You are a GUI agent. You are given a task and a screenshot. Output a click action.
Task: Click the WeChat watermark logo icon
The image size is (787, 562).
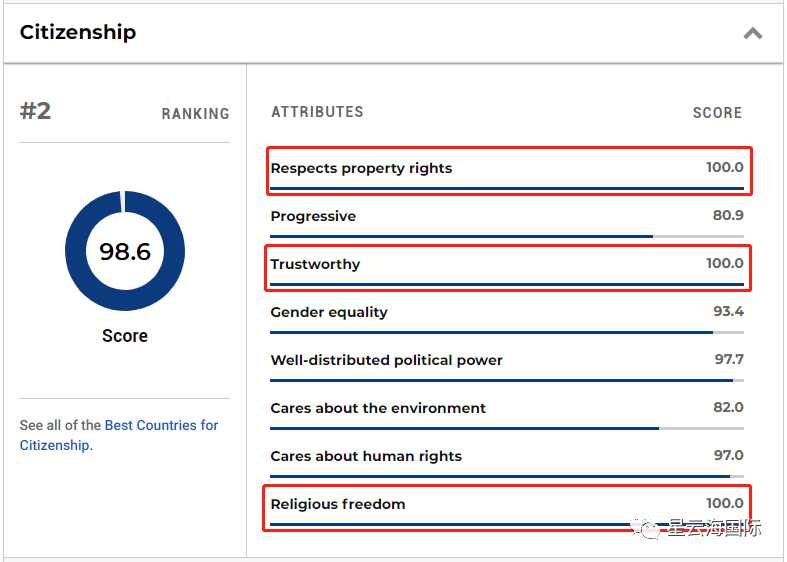[x=653, y=527]
